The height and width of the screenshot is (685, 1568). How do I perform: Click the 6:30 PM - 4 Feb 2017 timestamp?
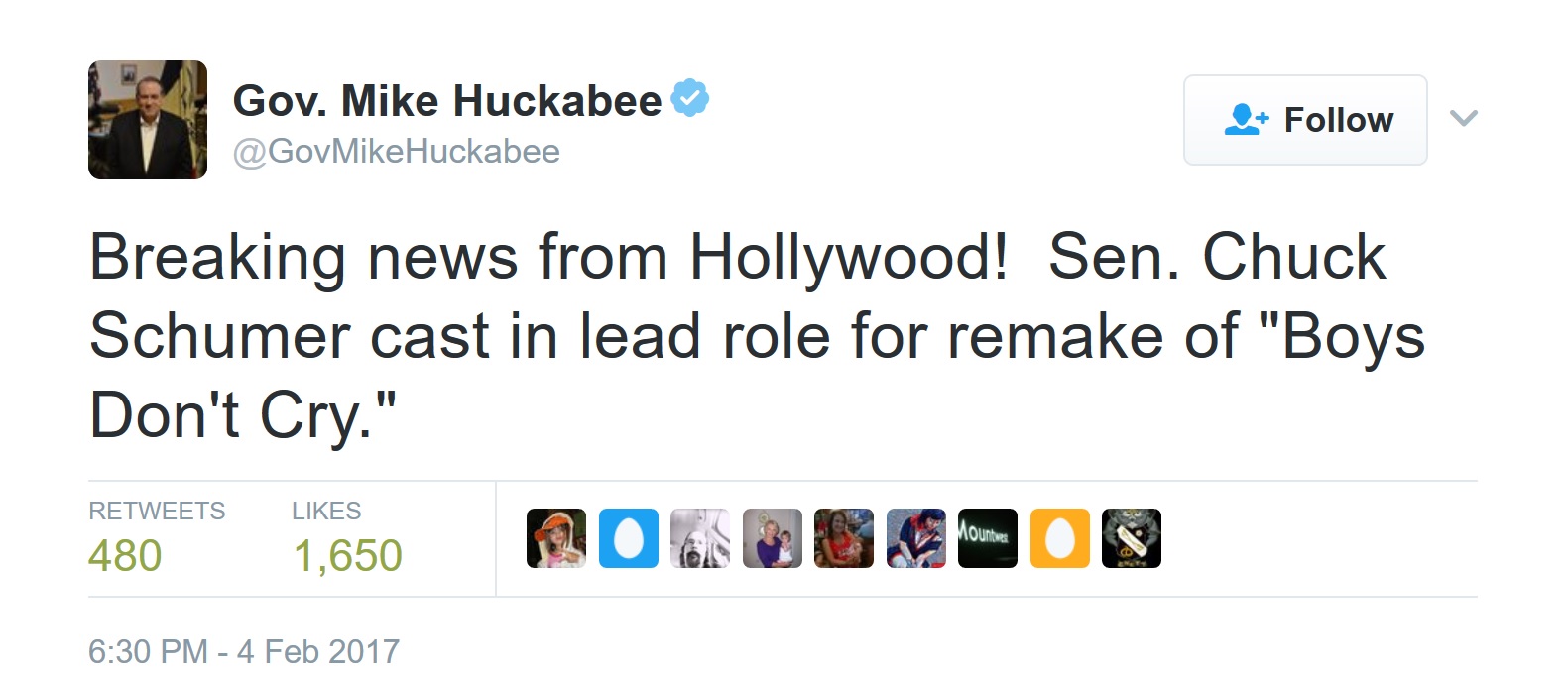click(244, 651)
